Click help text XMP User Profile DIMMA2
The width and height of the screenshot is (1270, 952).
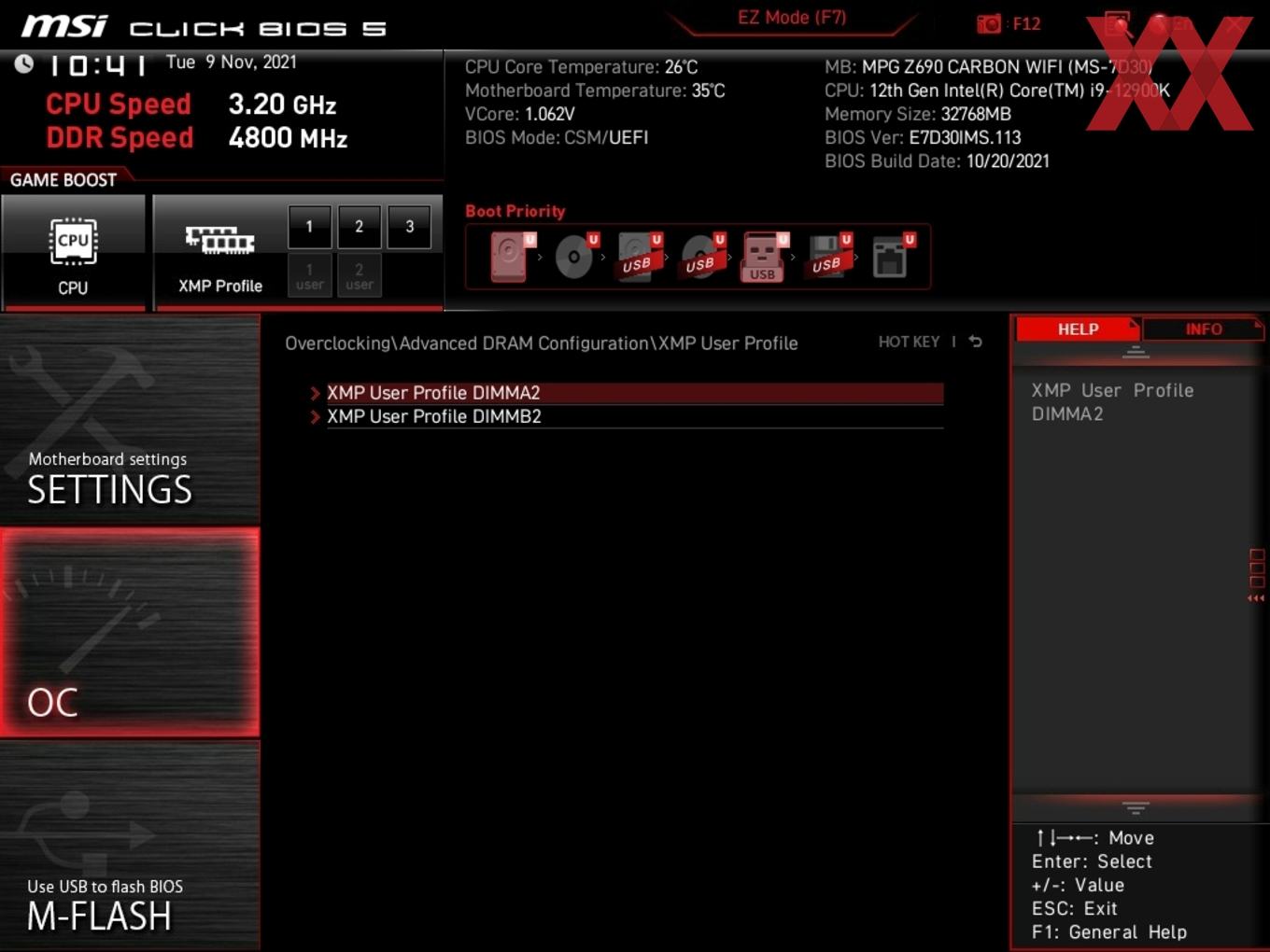point(1113,402)
